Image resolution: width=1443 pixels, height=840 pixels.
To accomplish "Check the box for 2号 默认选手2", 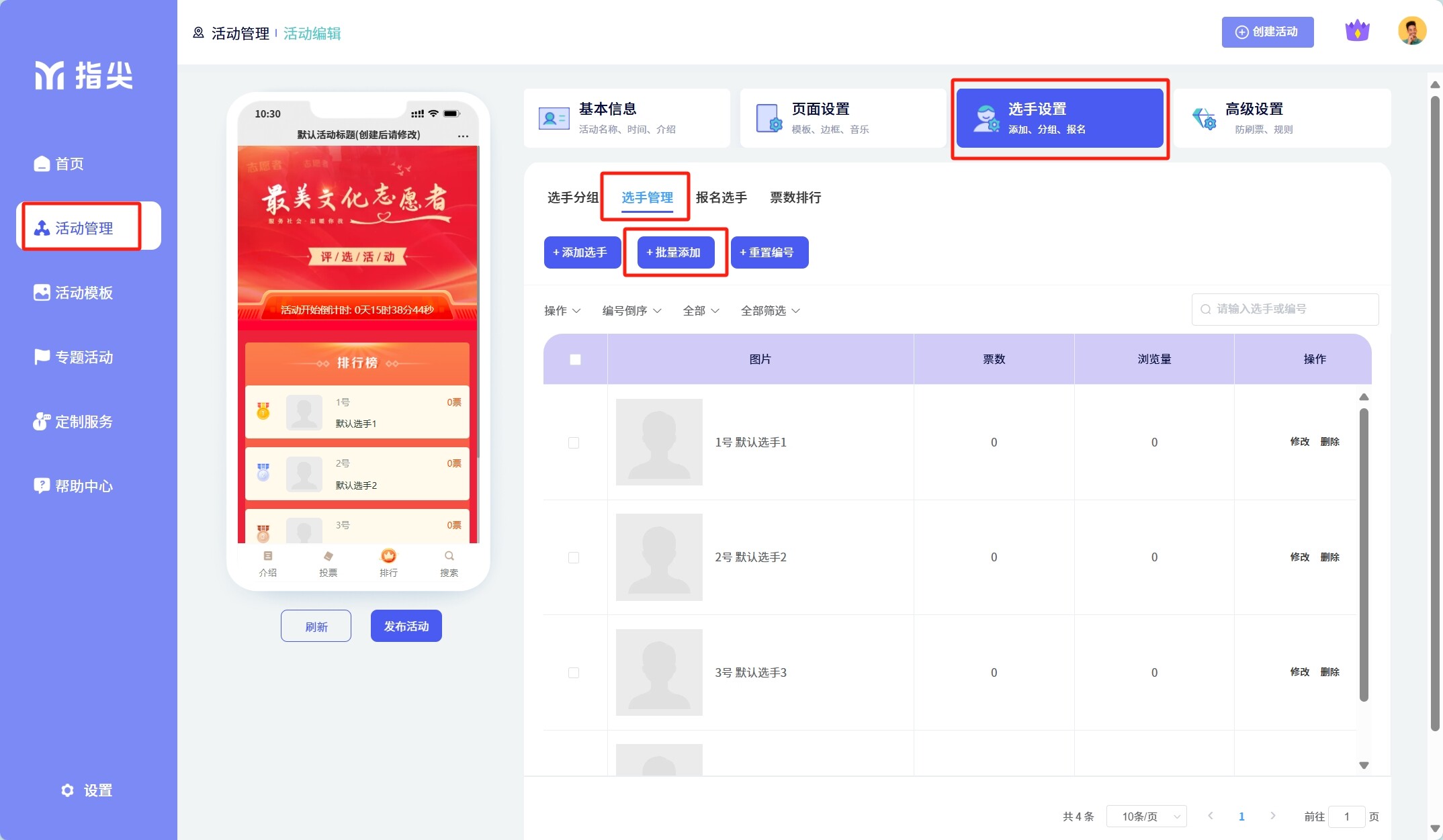I will tap(574, 557).
